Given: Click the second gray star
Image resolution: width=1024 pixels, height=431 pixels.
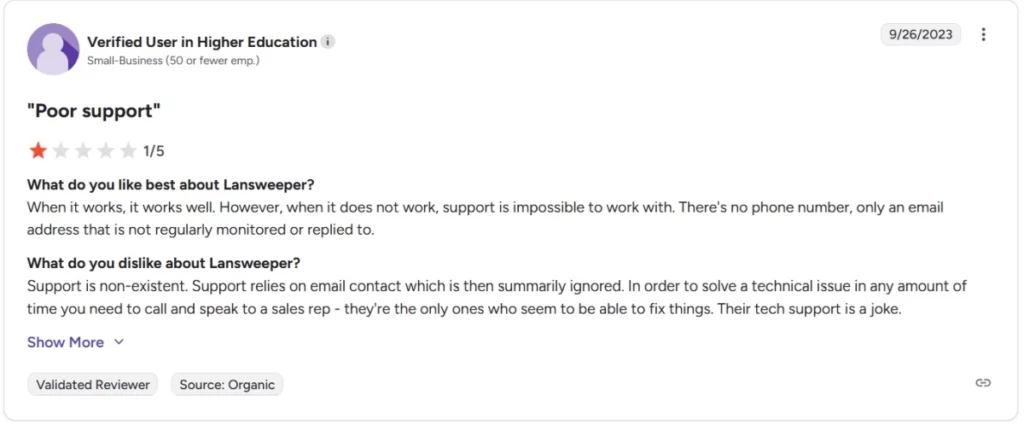Looking at the screenshot, I should point(61,151).
